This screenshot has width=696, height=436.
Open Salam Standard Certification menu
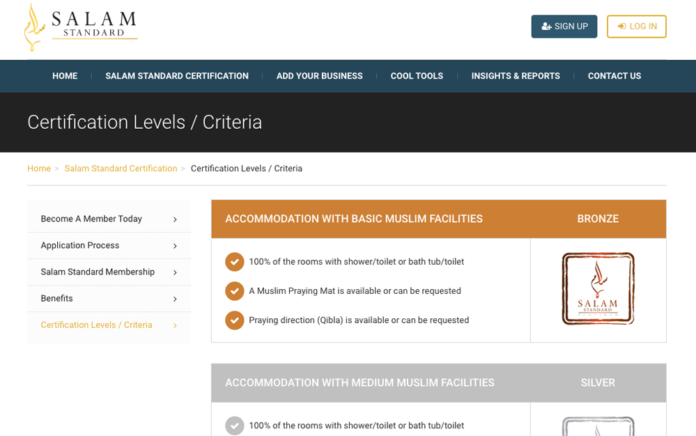177,76
